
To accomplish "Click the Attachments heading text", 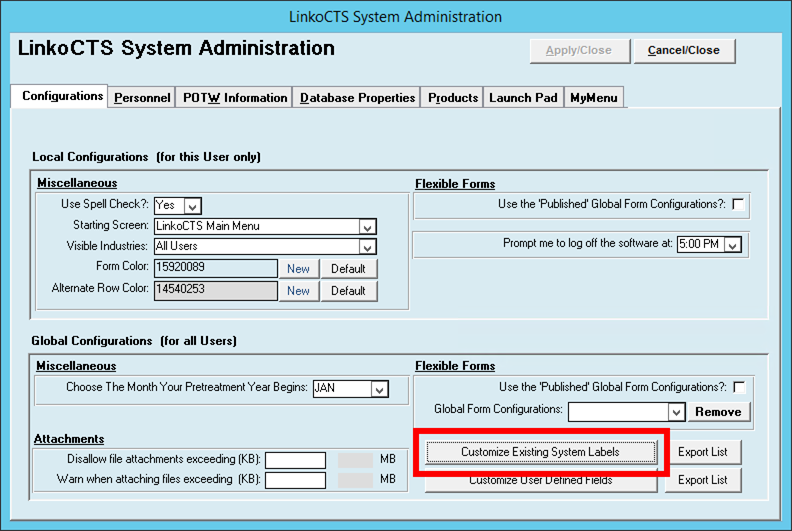I will [69, 439].
